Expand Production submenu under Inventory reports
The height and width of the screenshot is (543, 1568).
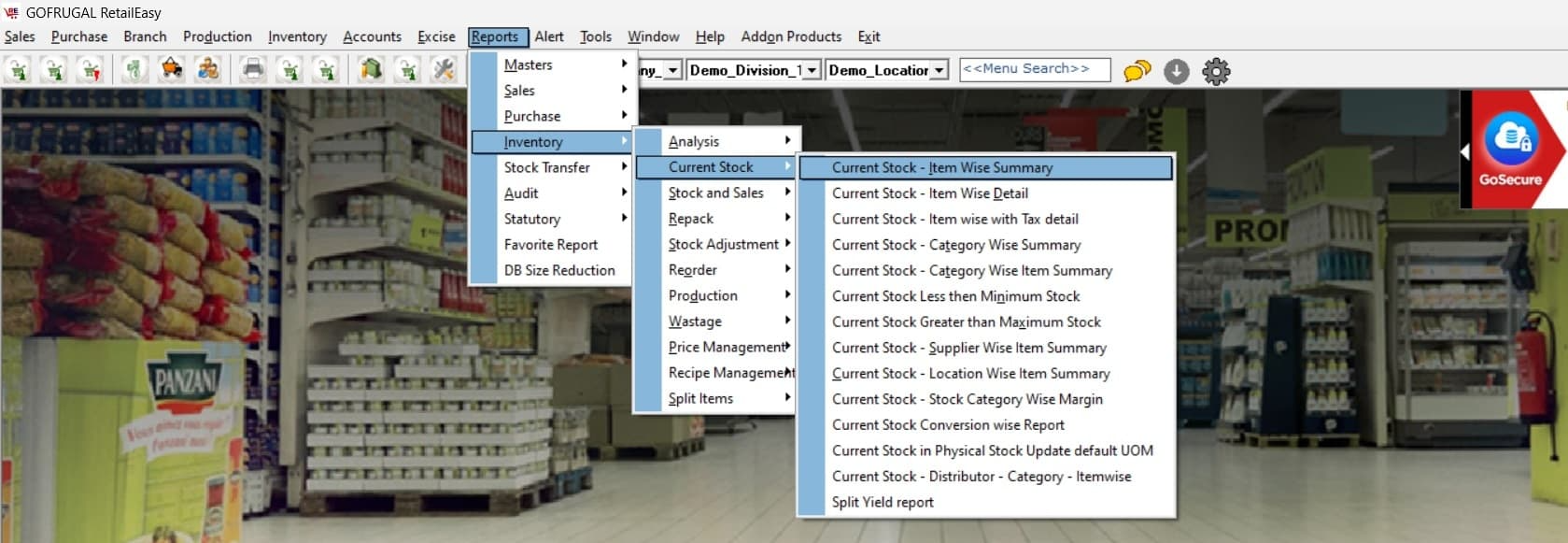tap(716, 295)
